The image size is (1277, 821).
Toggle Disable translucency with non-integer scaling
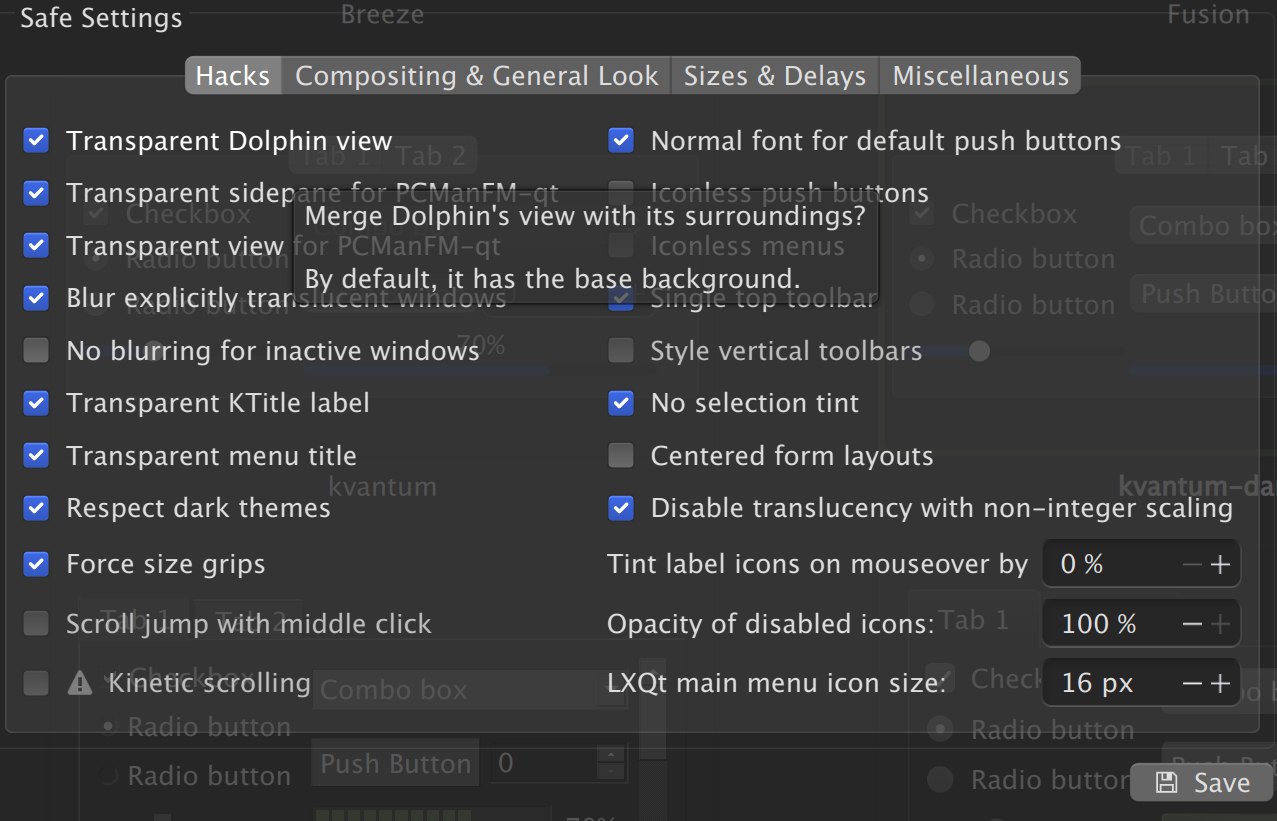tap(621, 508)
